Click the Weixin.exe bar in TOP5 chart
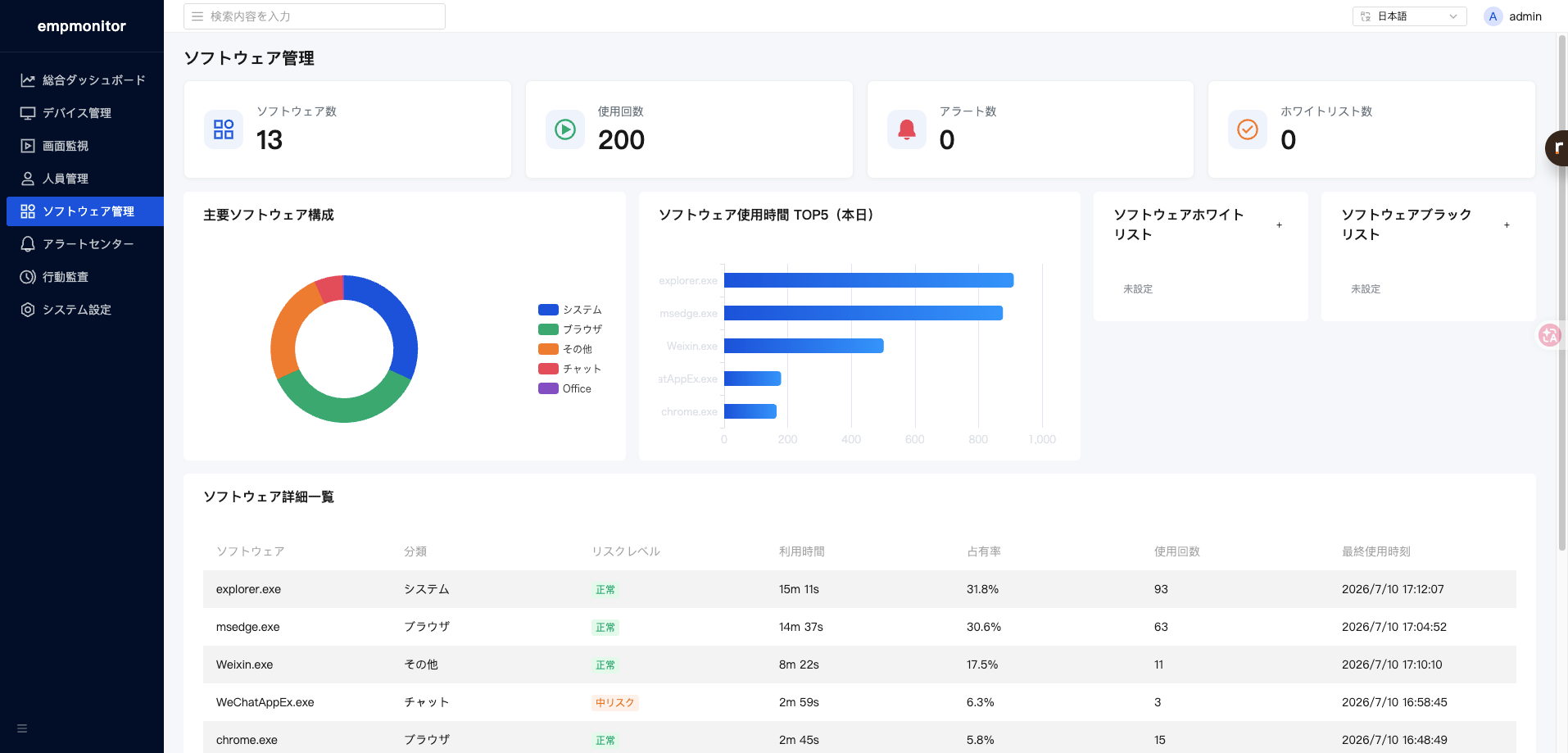Image resolution: width=1568 pixels, height=753 pixels. coord(804,346)
